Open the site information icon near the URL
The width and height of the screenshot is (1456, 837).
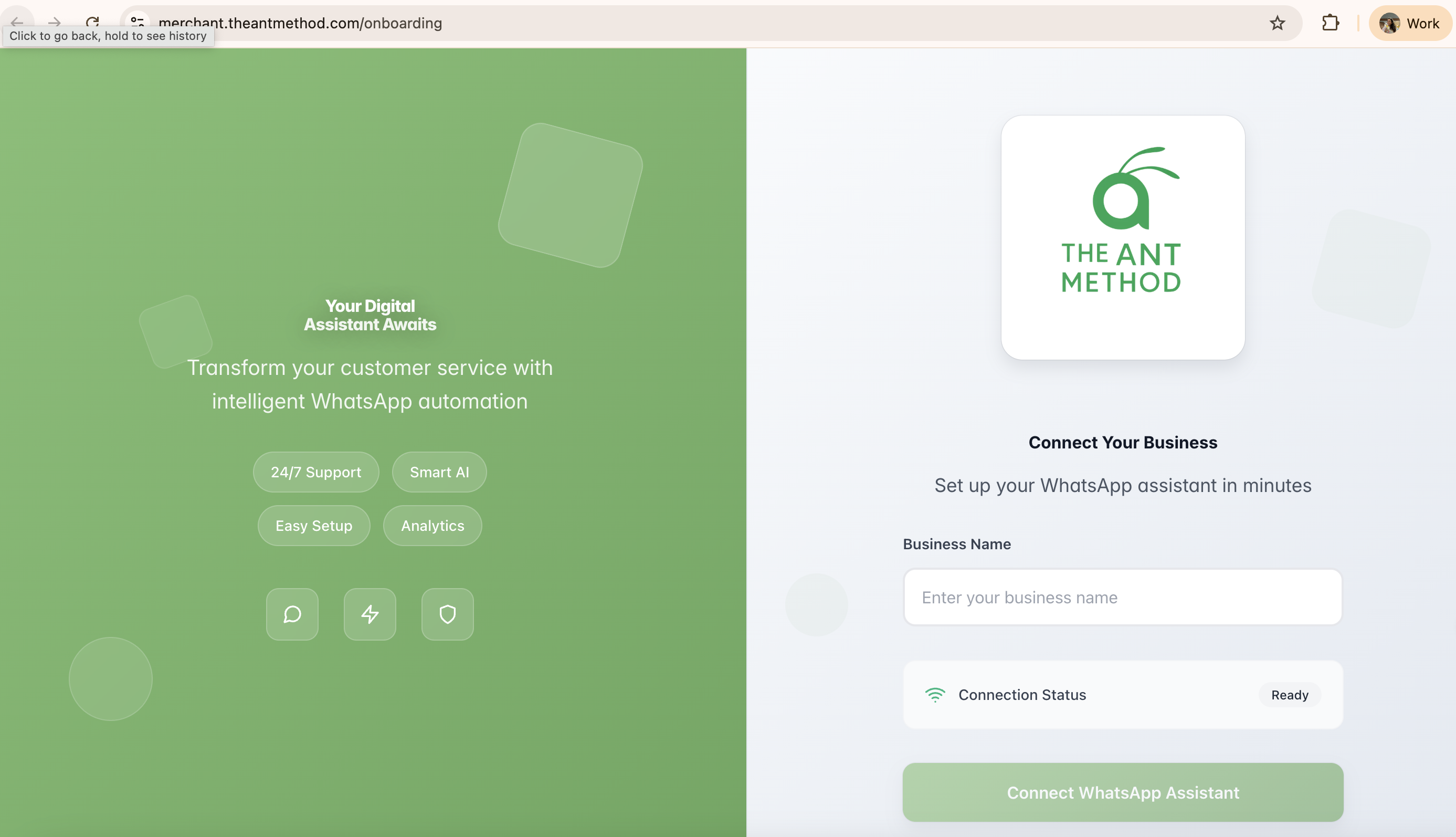137,23
